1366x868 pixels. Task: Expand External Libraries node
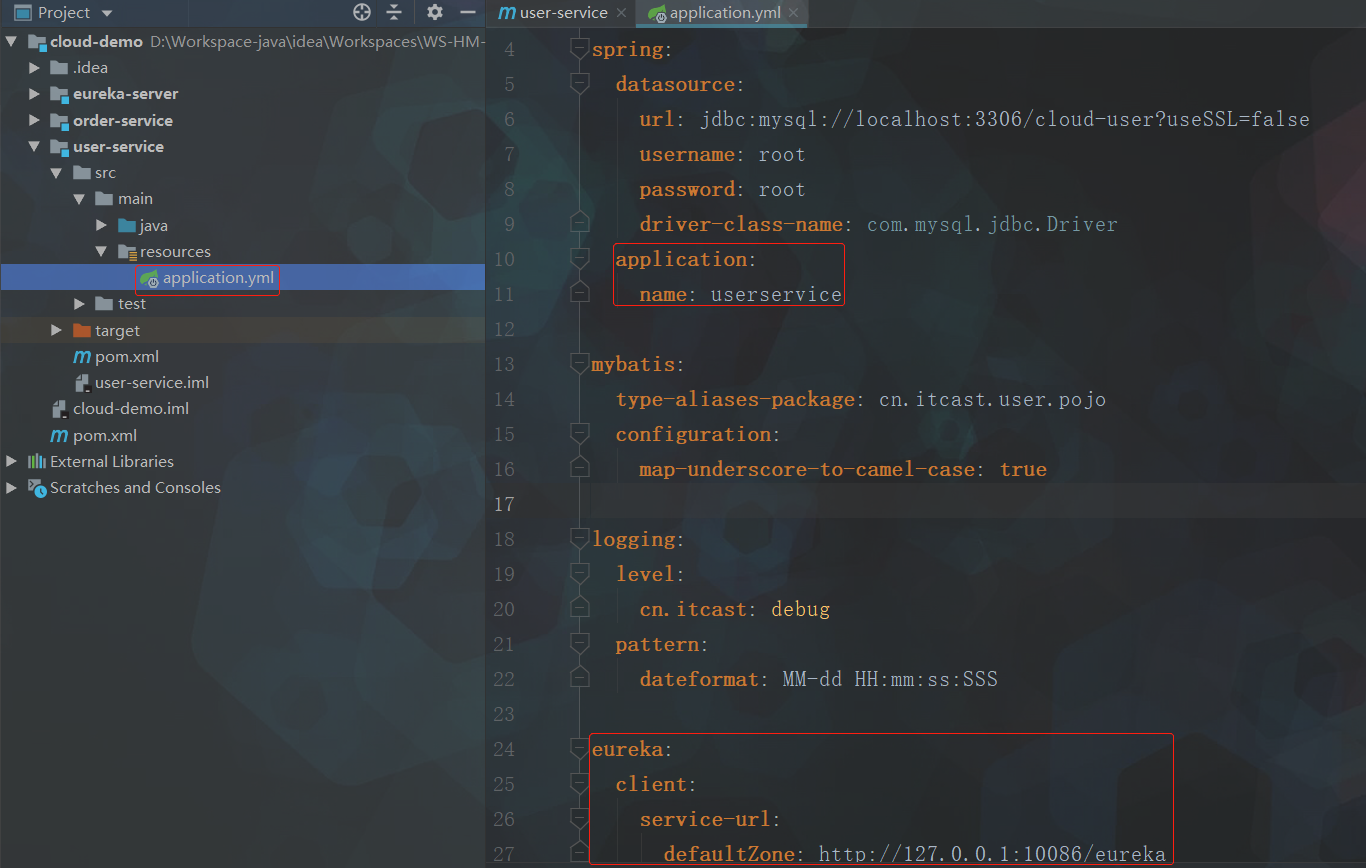pos(12,462)
